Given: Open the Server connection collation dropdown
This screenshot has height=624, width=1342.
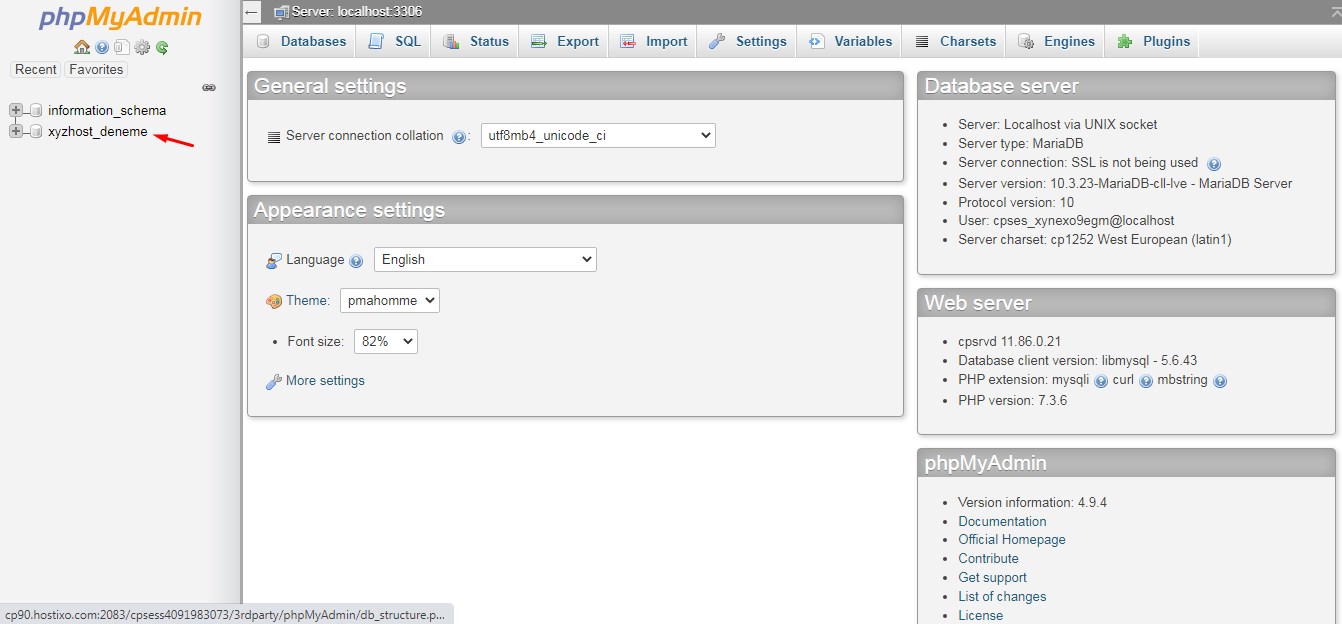Looking at the screenshot, I should [598, 135].
